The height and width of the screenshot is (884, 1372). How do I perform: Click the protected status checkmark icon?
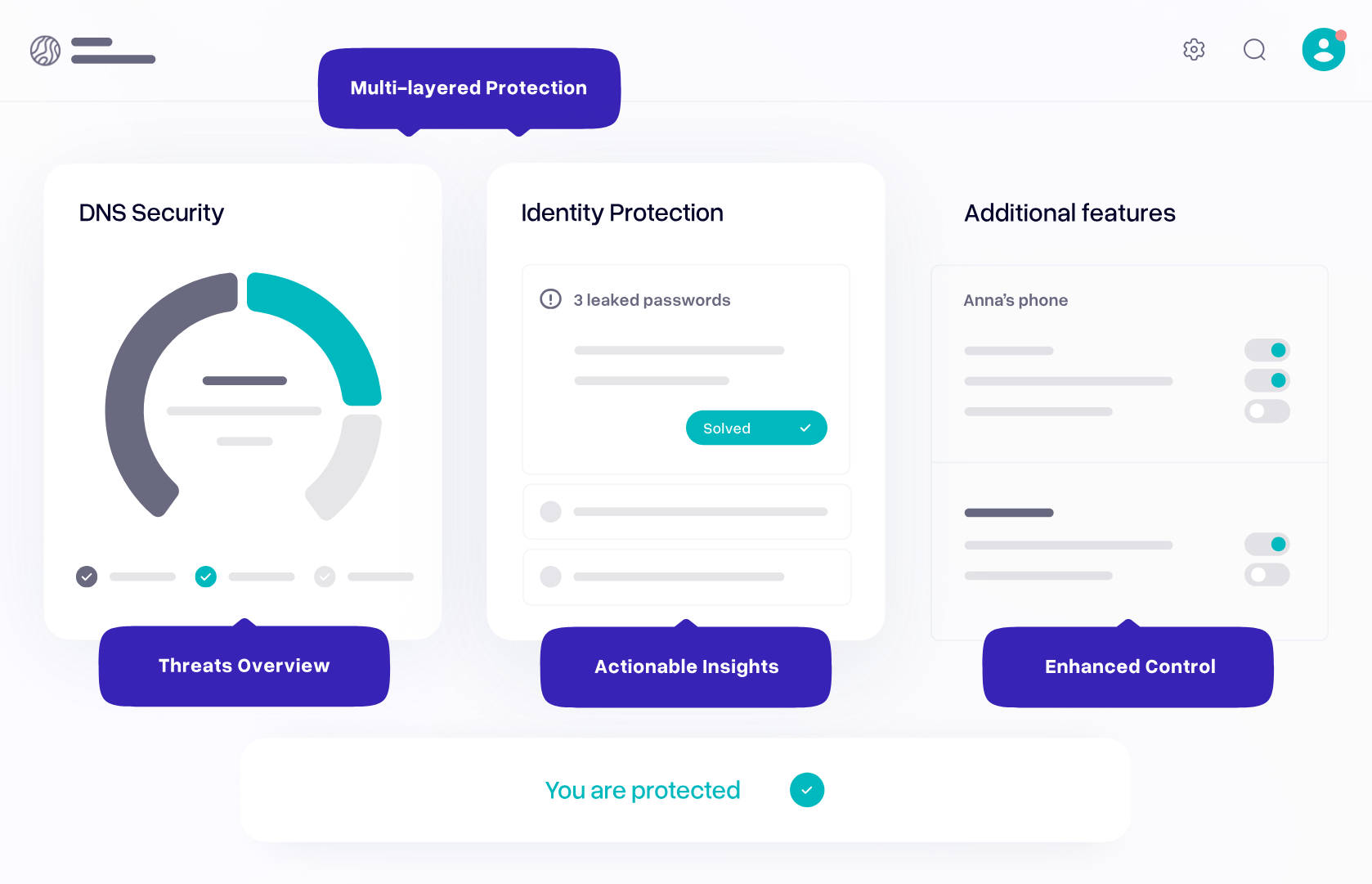coord(806,790)
